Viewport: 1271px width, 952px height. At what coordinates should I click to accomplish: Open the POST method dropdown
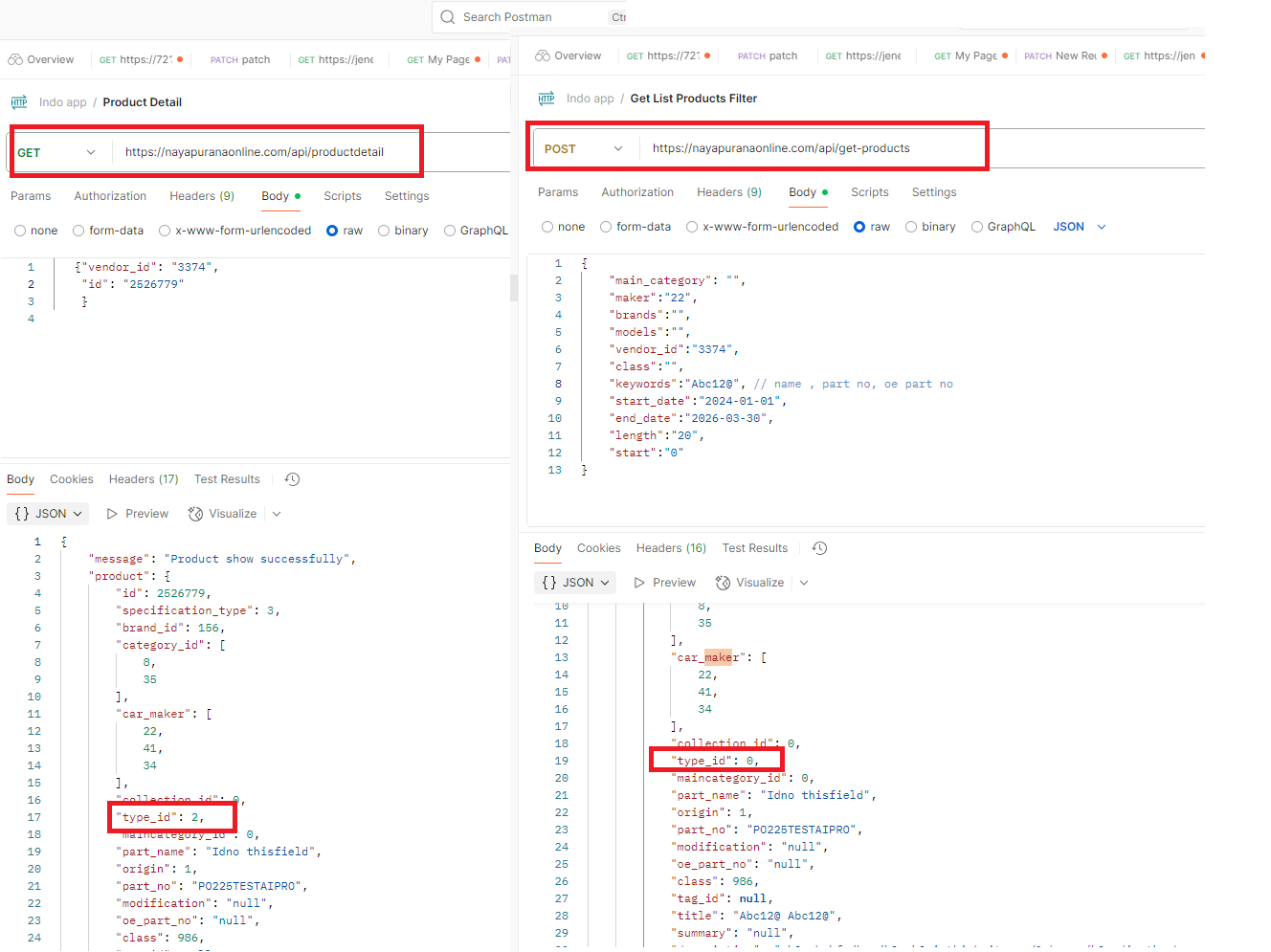tap(583, 148)
